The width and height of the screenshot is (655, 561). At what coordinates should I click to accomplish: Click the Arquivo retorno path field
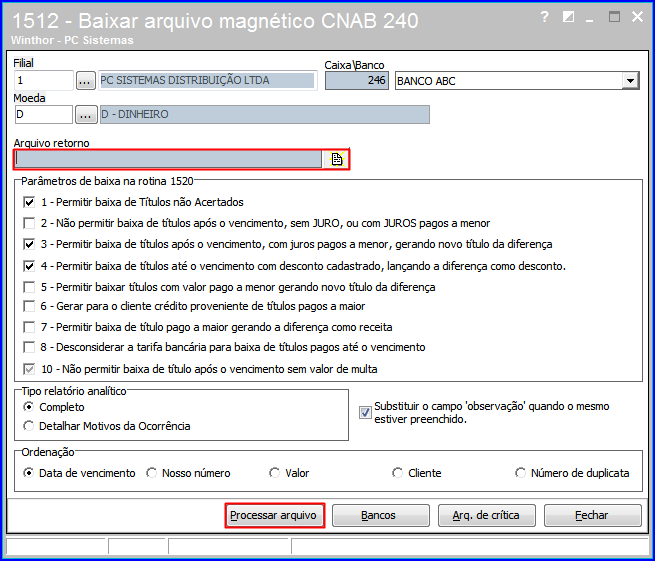[168, 159]
